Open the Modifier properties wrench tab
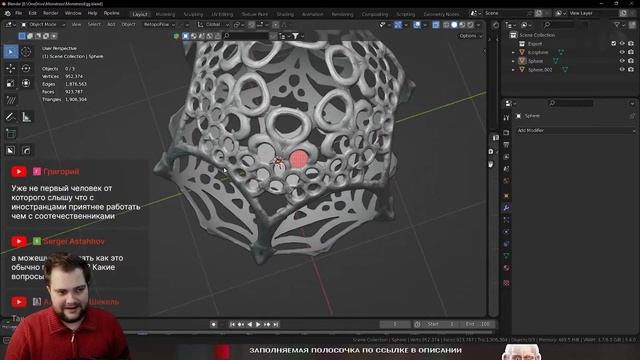The height and width of the screenshot is (360, 640). point(507,207)
